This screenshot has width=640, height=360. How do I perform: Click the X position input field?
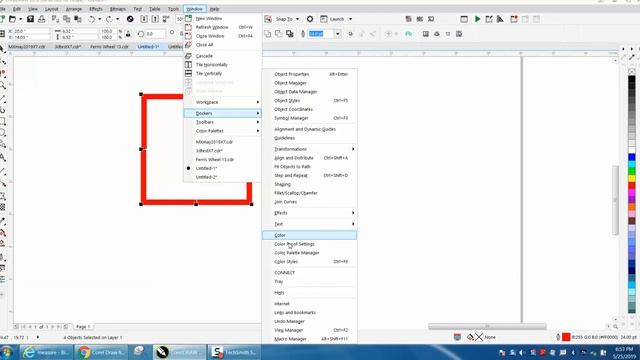[31, 31]
